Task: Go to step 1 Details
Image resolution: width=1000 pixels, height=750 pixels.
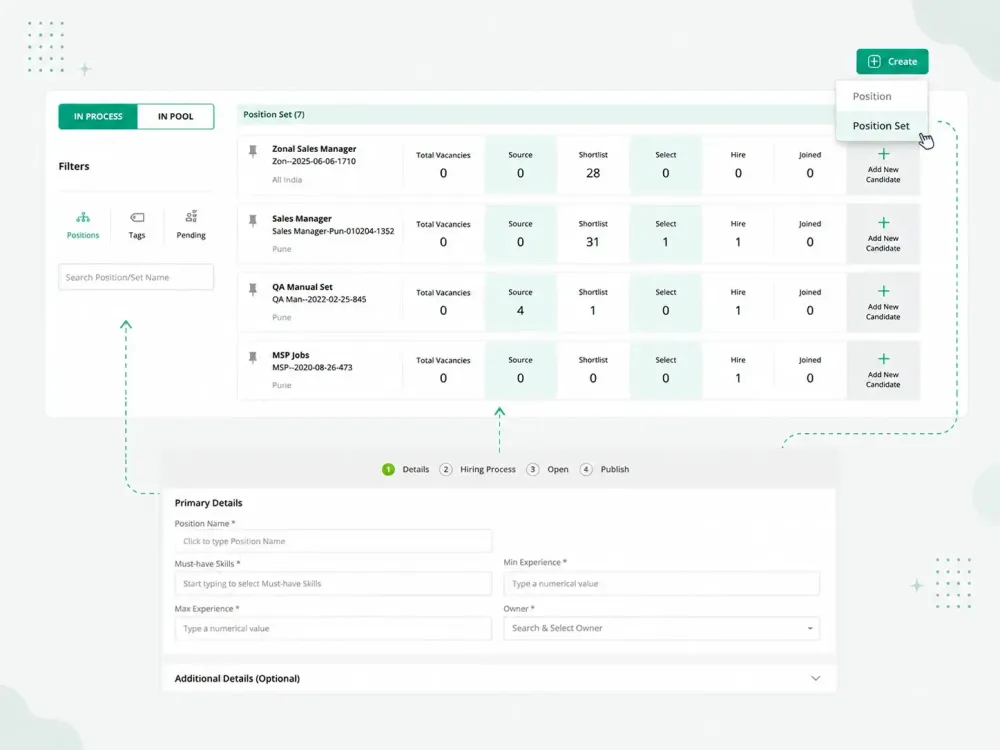Action: [x=406, y=469]
